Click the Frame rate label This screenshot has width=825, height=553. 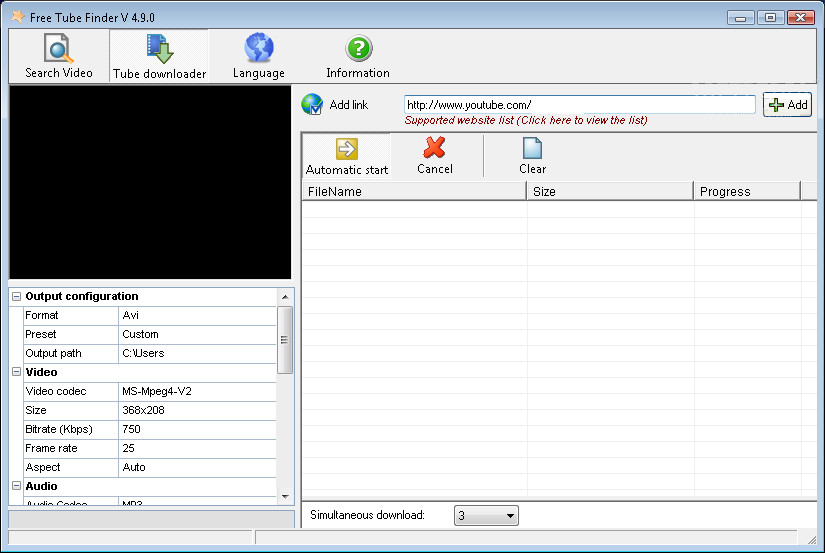click(51, 448)
